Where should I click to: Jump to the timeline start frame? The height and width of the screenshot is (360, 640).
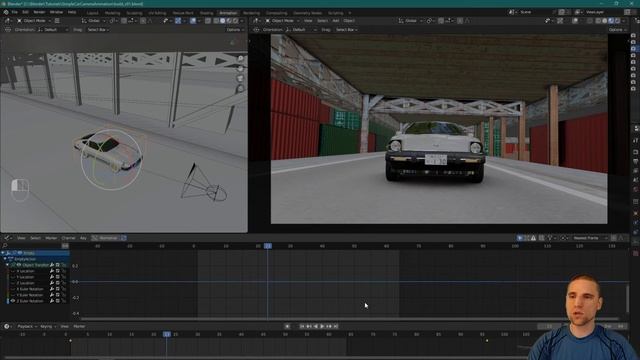(302, 327)
